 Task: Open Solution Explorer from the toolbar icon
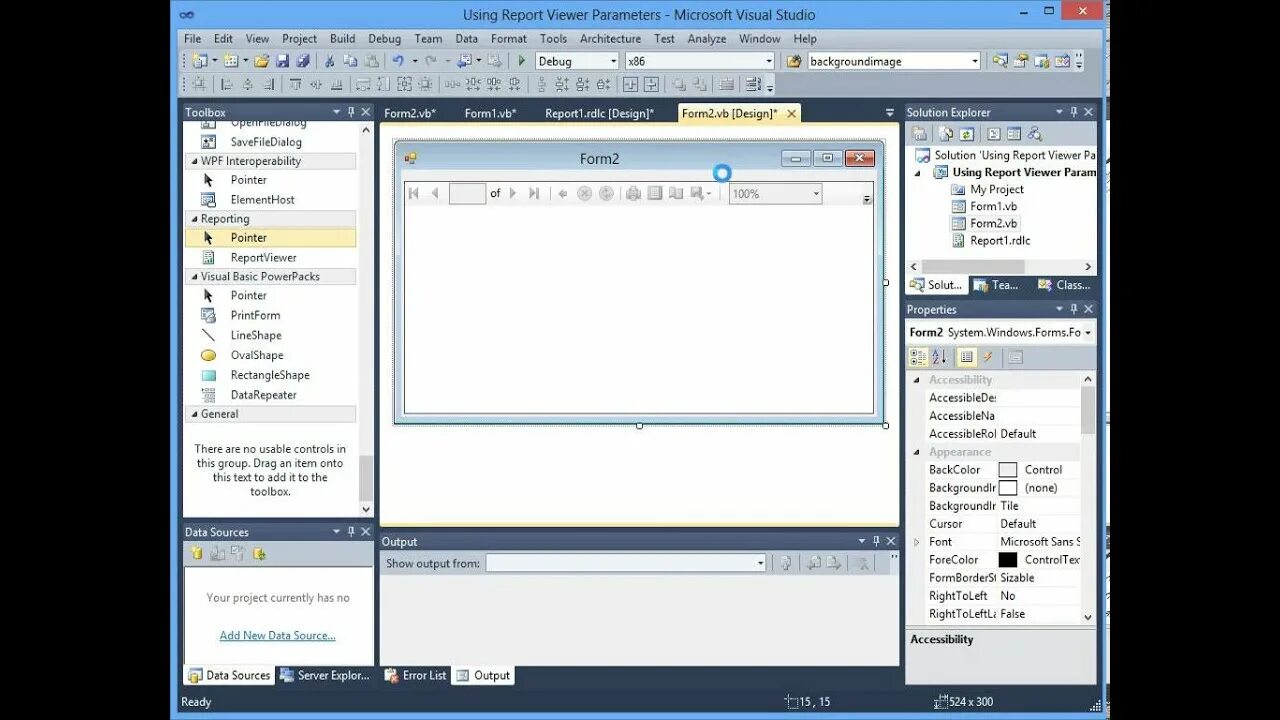tap(1000, 61)
